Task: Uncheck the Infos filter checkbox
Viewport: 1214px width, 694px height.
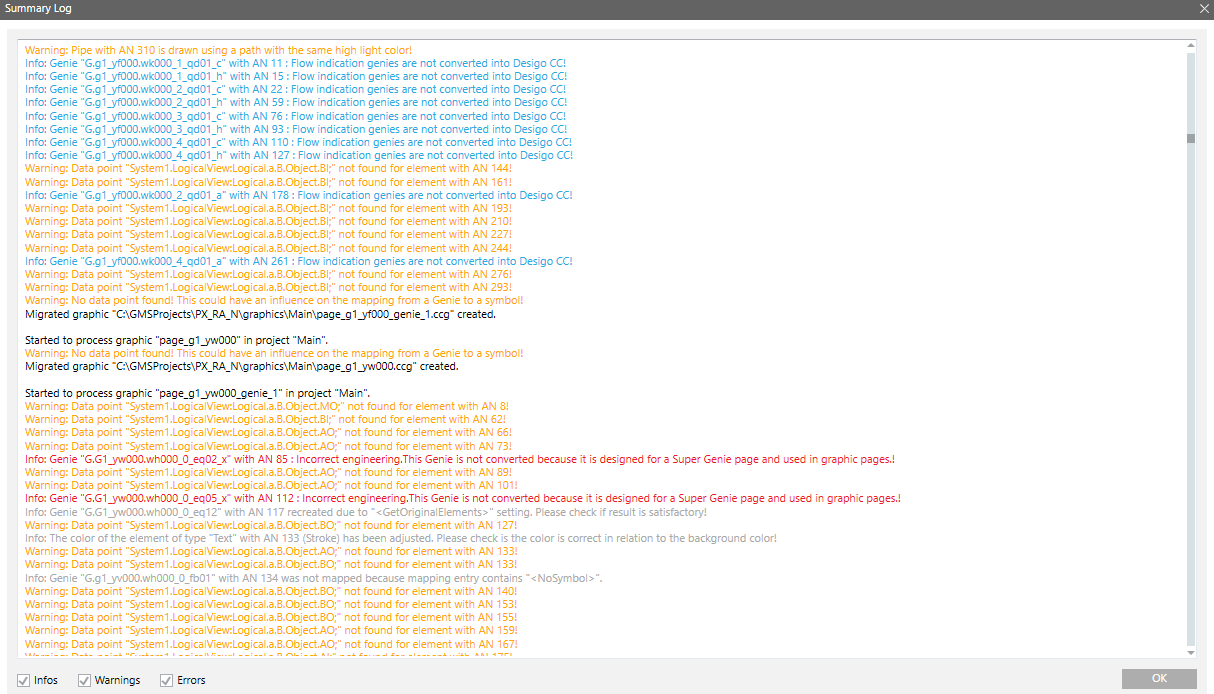Action: click(24, 681)
